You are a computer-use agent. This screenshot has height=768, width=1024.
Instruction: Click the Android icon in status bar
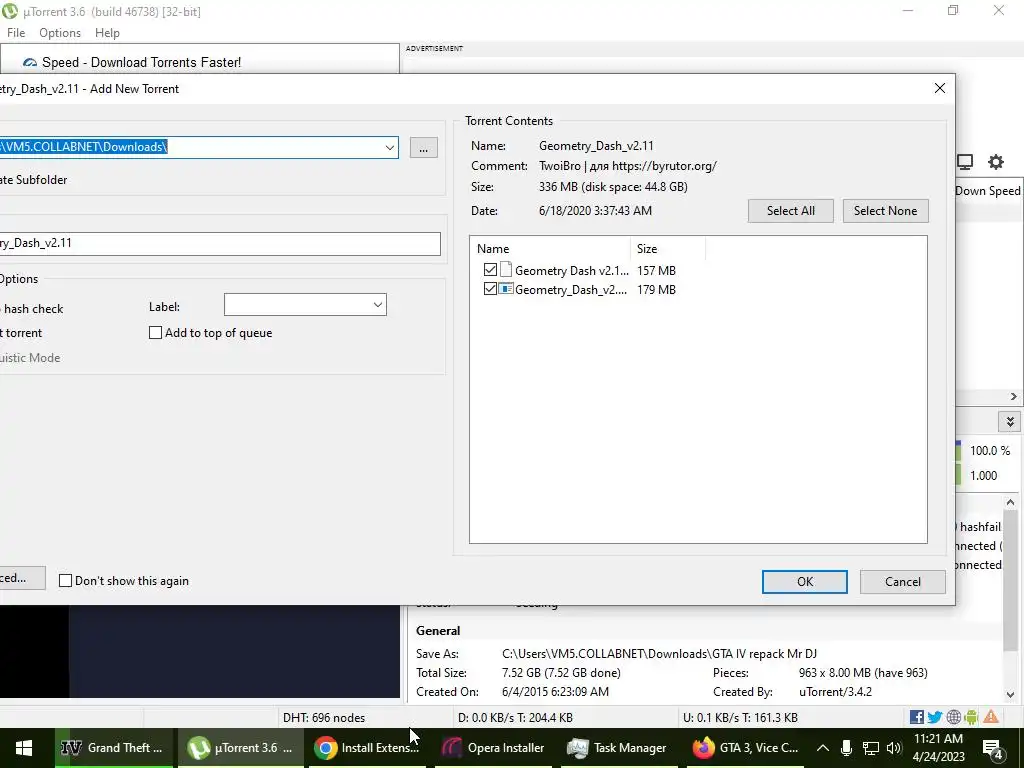click(971, 717)
